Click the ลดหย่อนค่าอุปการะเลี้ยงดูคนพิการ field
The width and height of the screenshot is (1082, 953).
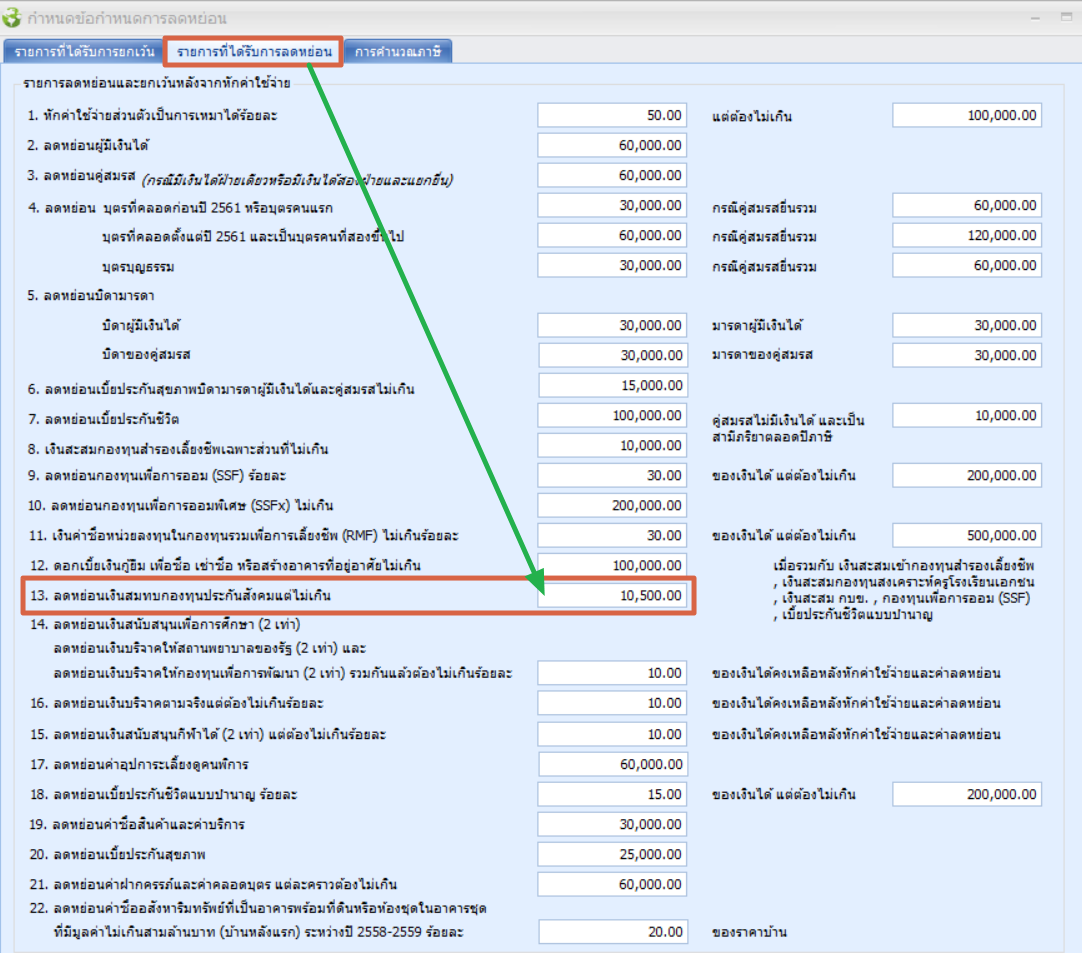[x=612, y=765]
